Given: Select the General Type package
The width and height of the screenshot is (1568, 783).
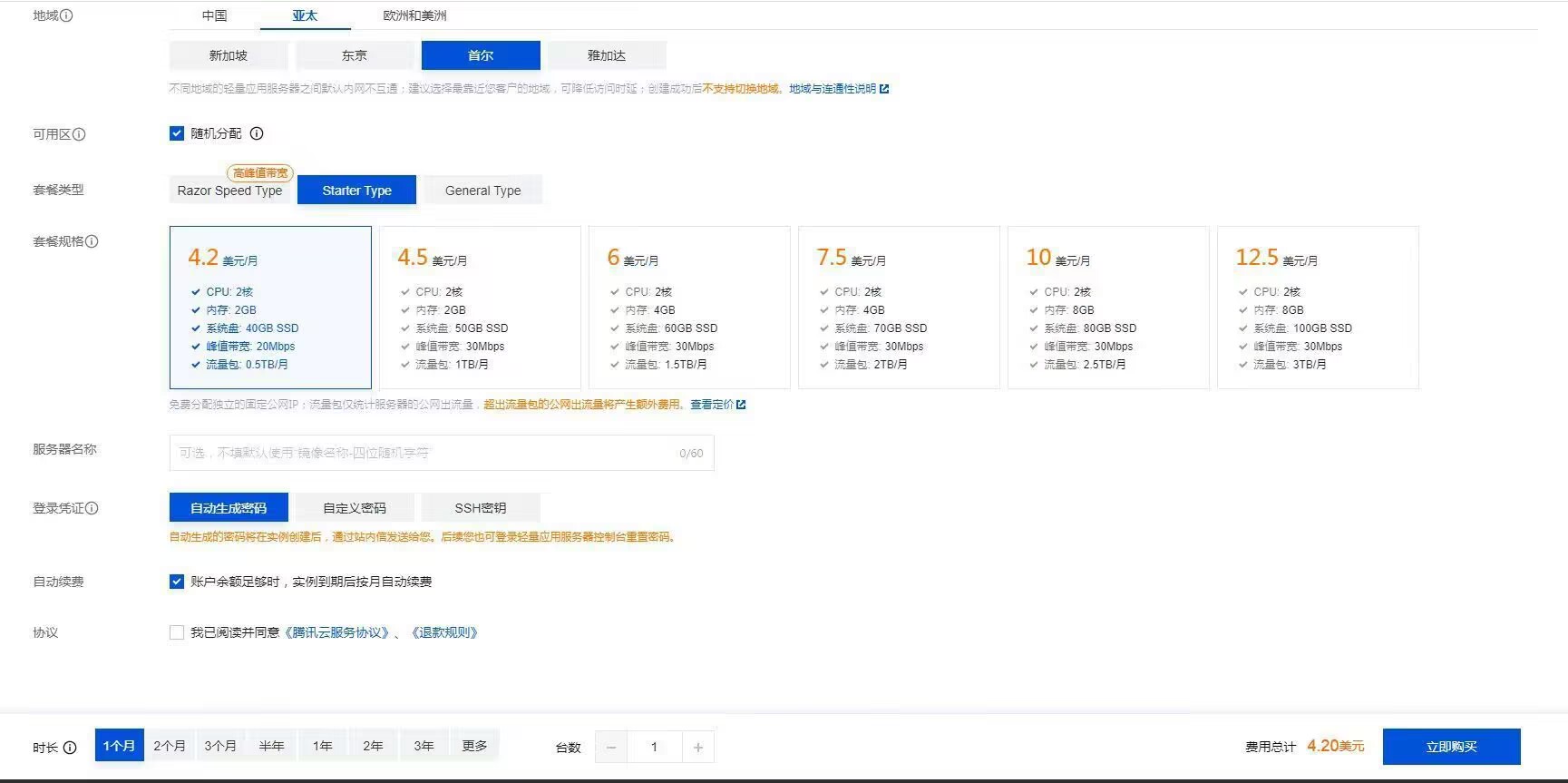Looking at the screenshot, I should (x=482, y=191).
